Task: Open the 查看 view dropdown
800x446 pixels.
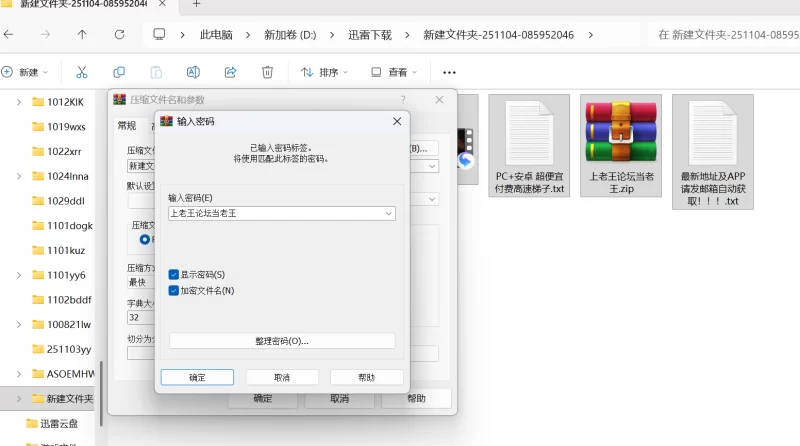Action: coord(395,72)
